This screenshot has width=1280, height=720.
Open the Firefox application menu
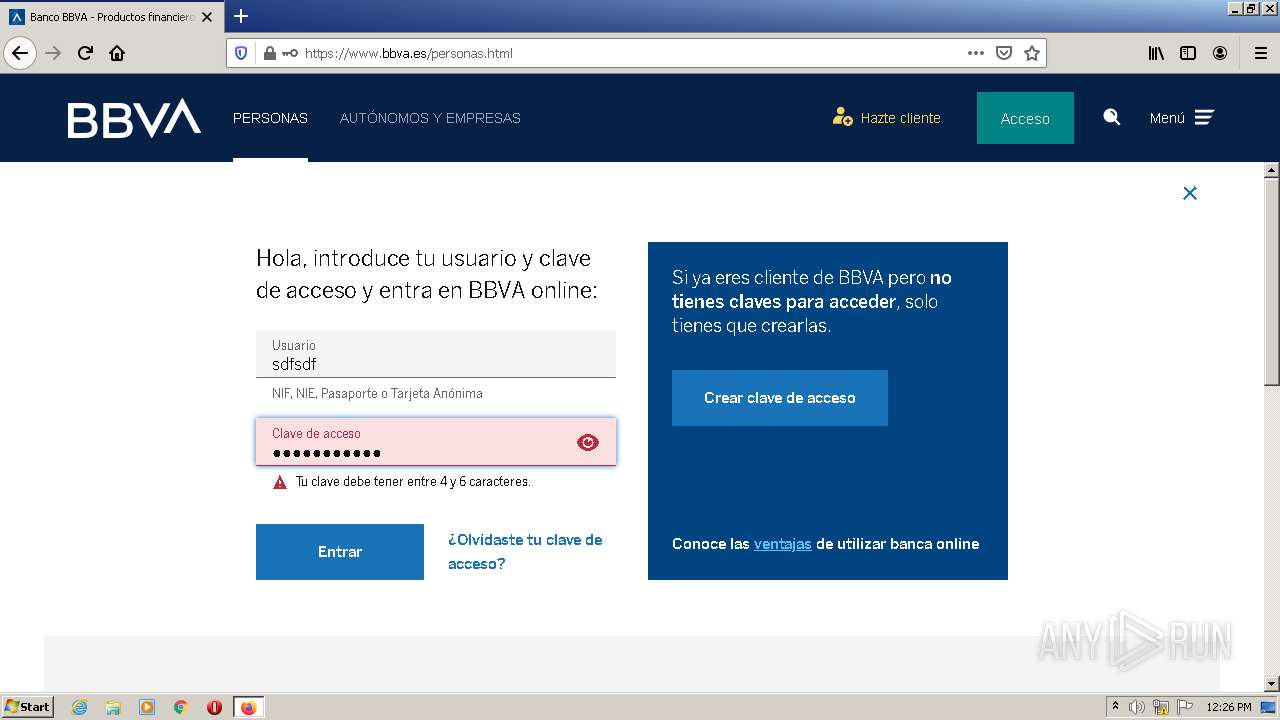(1260, 53)
